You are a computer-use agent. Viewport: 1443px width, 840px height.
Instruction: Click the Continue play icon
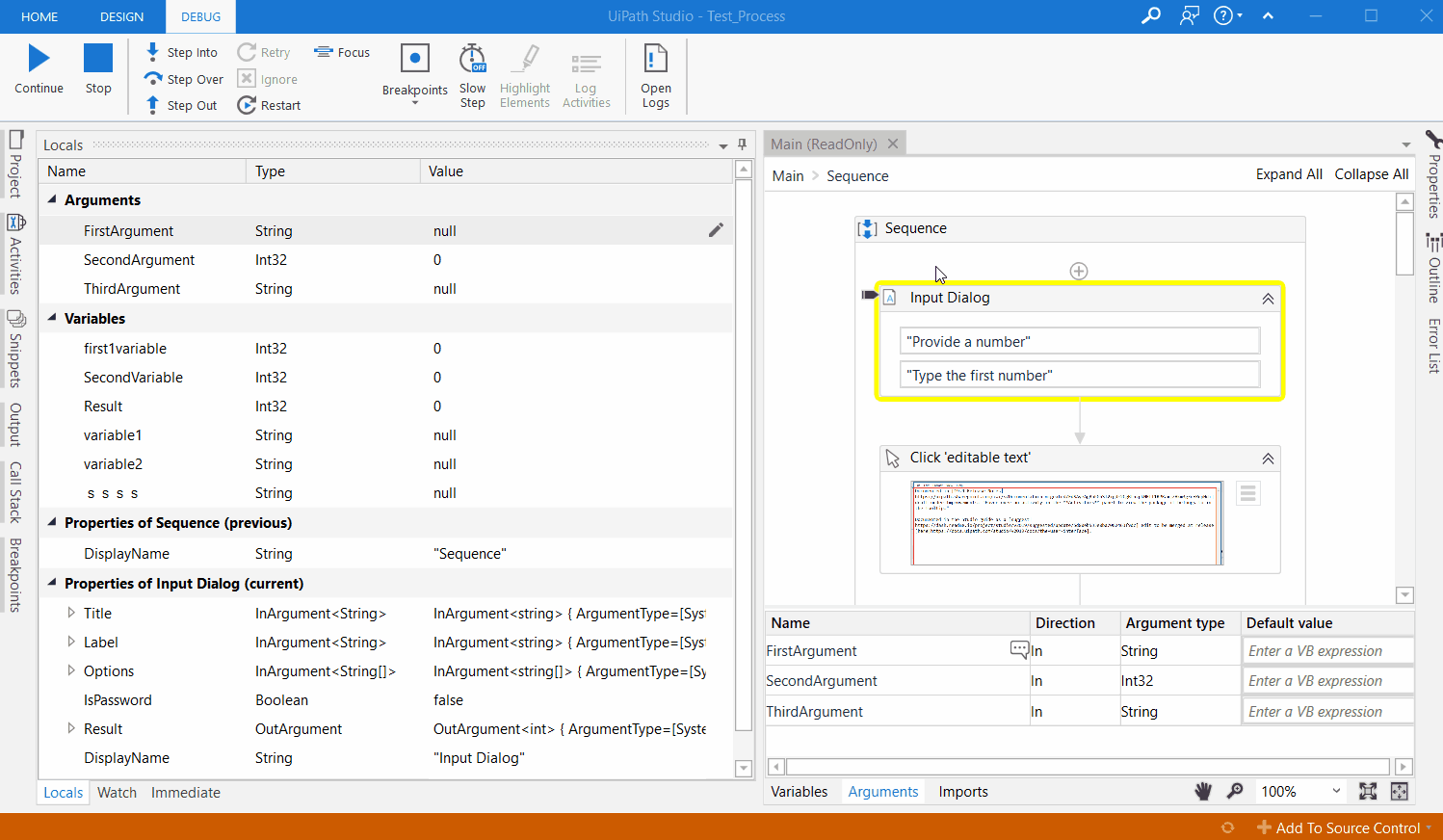tap(39, 59)
